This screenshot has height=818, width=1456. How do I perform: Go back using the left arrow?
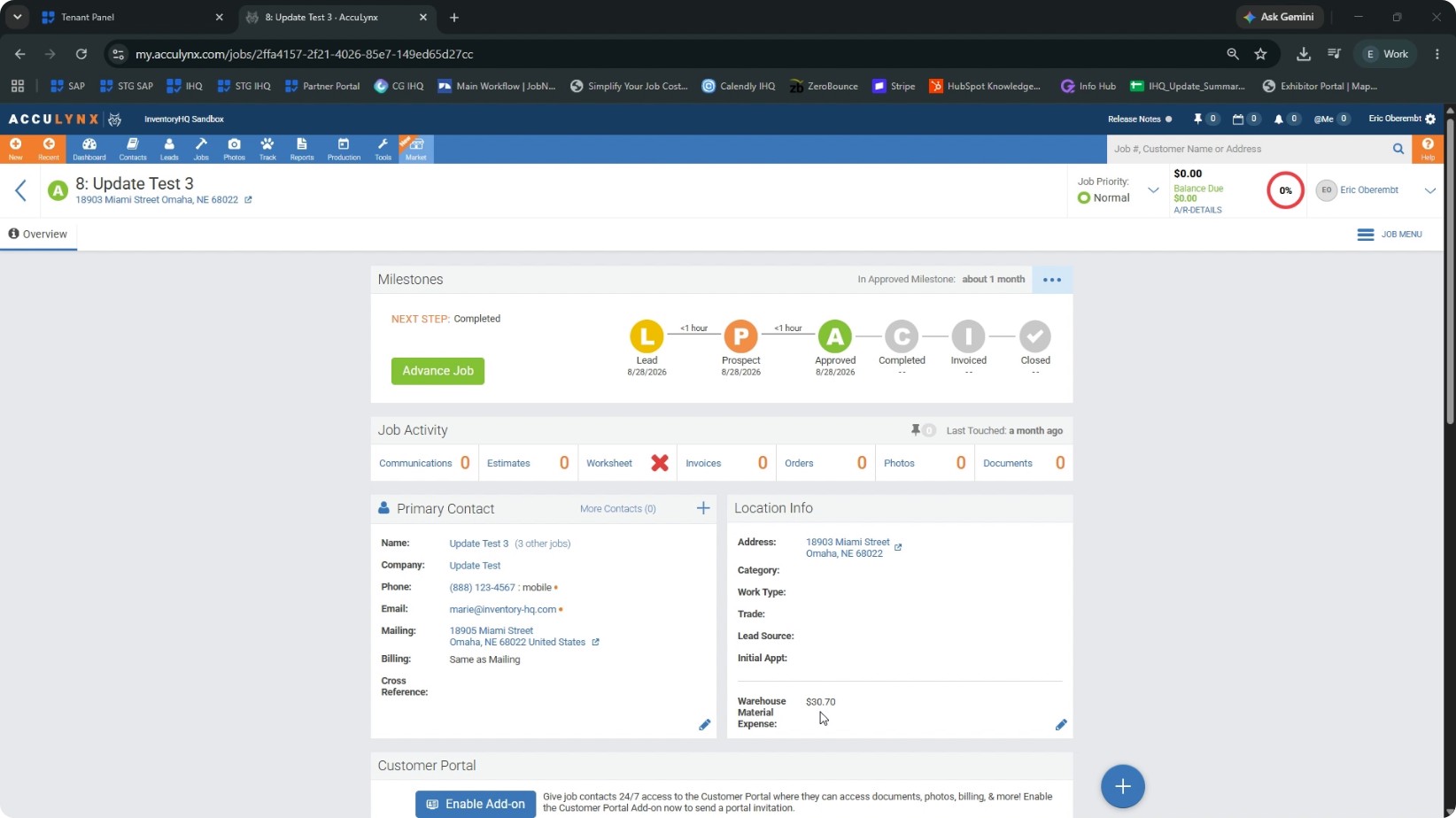pos(20,190)
